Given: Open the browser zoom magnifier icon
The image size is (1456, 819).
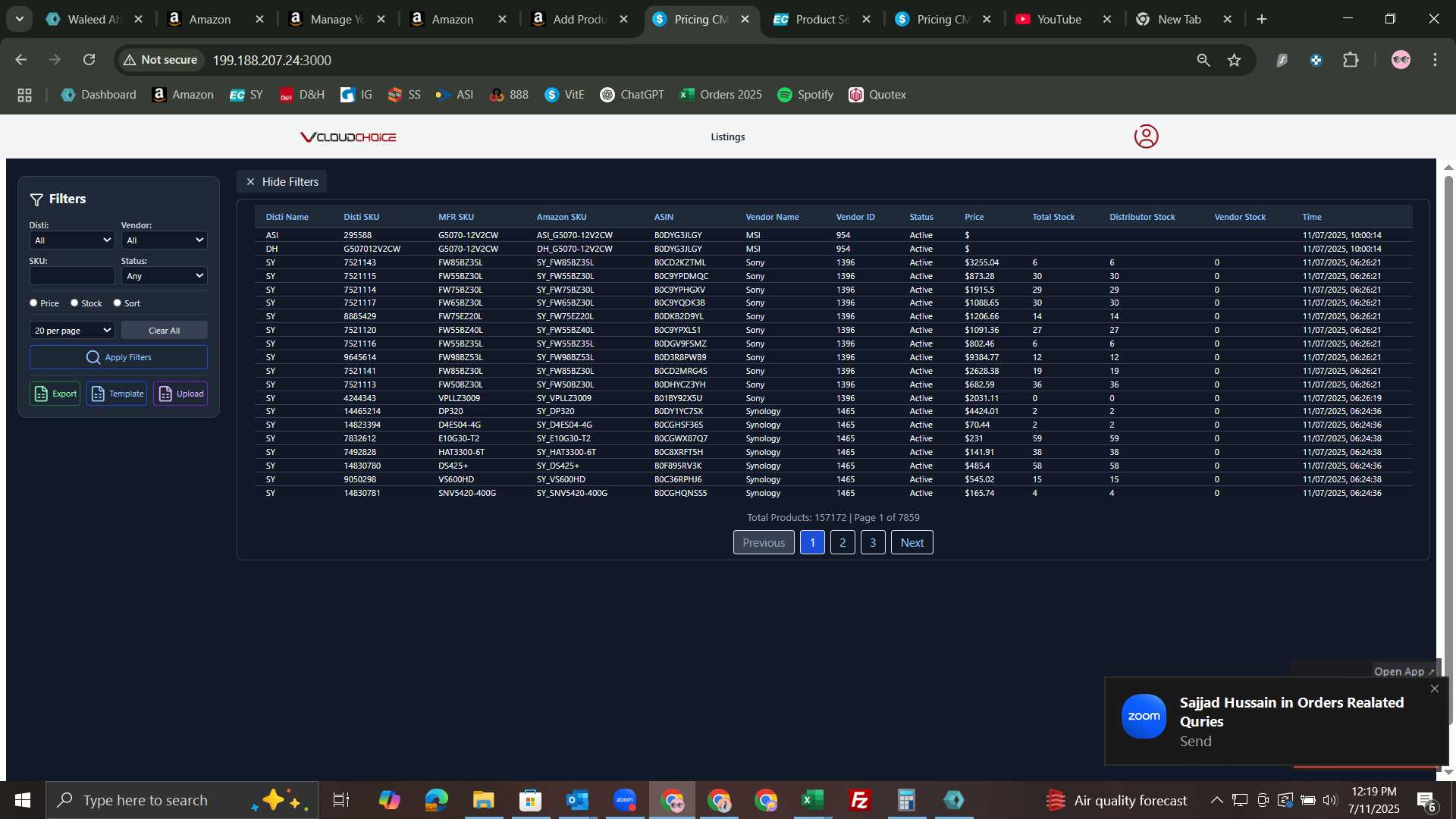Looking at the screenshot, I should (1203, 60).
